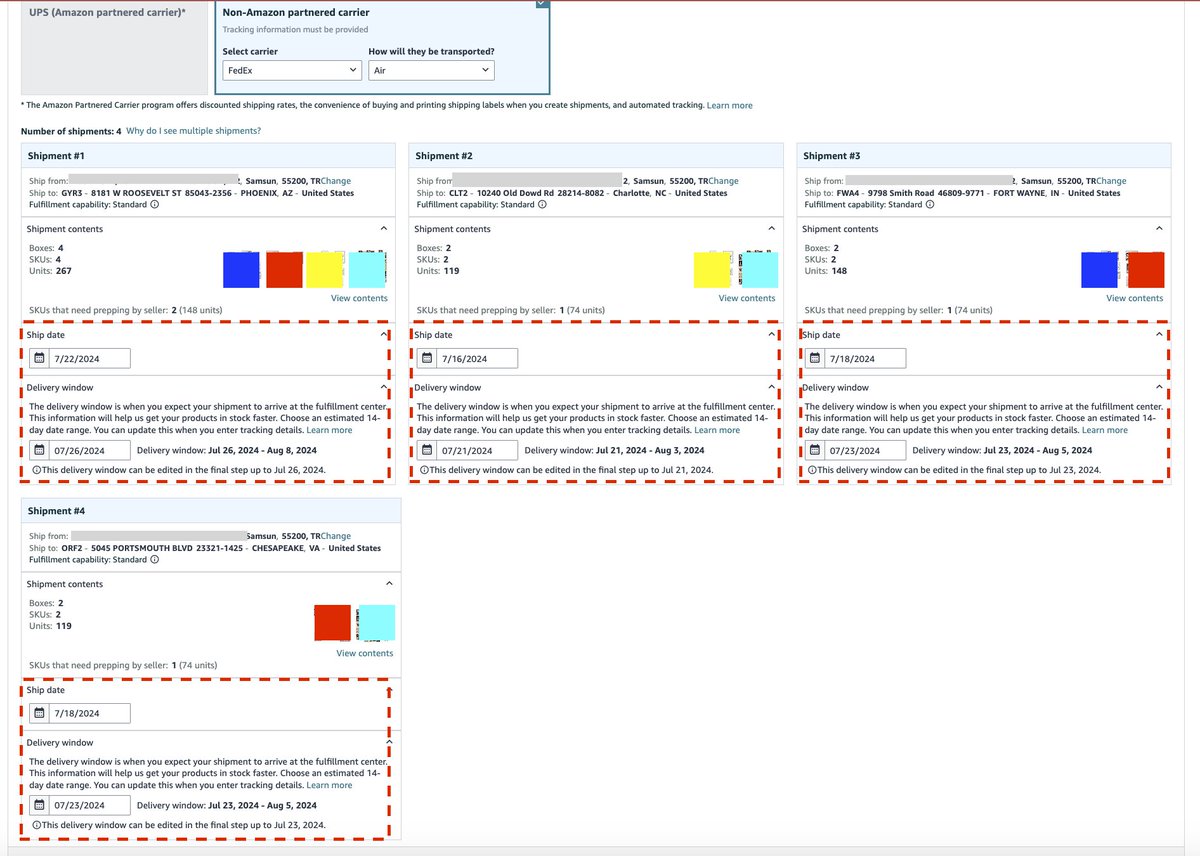
Task: Select yellow product thumbnail in Shipment #2
Action: (713, 270)
